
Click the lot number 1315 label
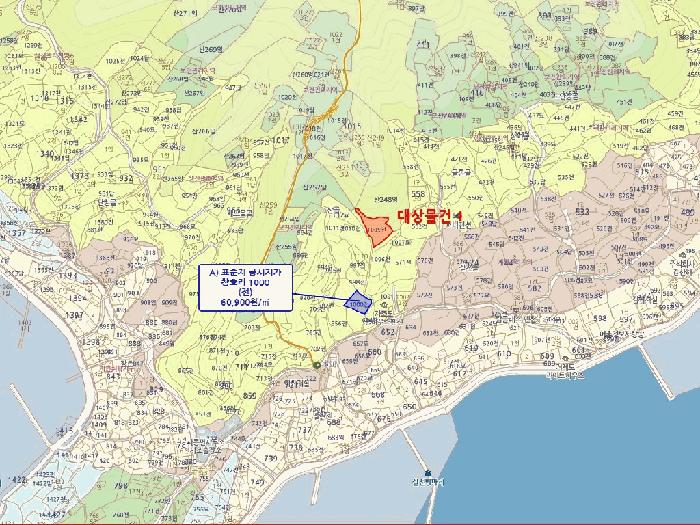(65, 101)
